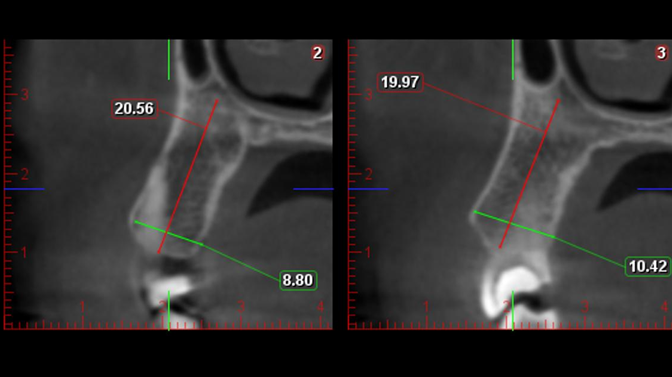Click bottom endpoint of red line in slice 3
The height and width of the screenshot is (377, 672).
500,247
